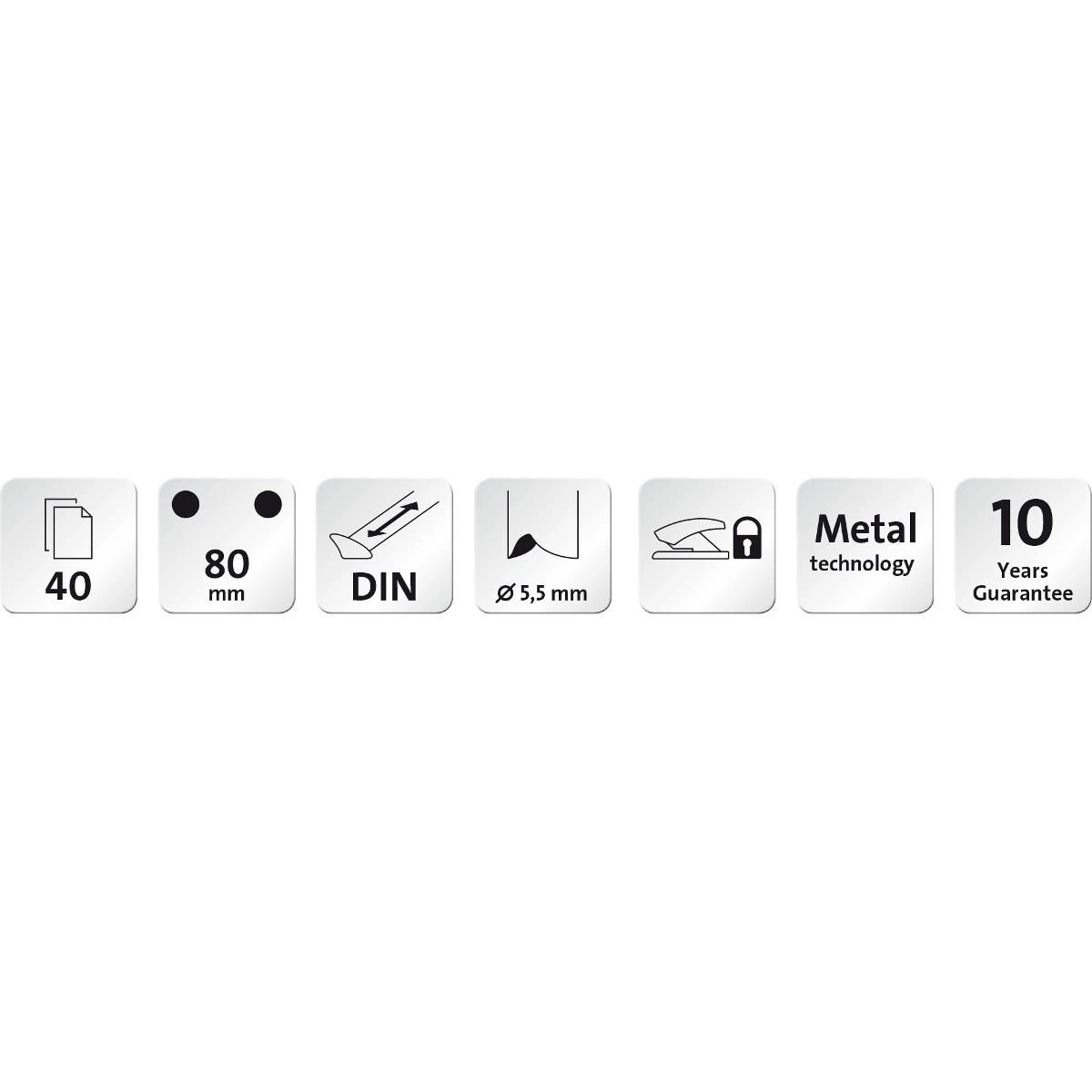Image resolution: width=1092 pixels, height=1092 pixels.
Task: Open the 40 sheets capacity tile
Action: [68, 546]
